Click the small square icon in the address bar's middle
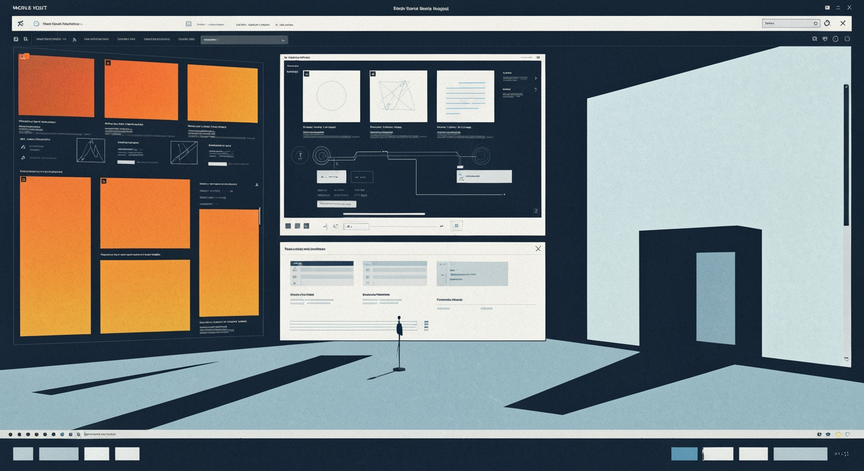Screen dimensions: 864x471 tap(188, 24)
